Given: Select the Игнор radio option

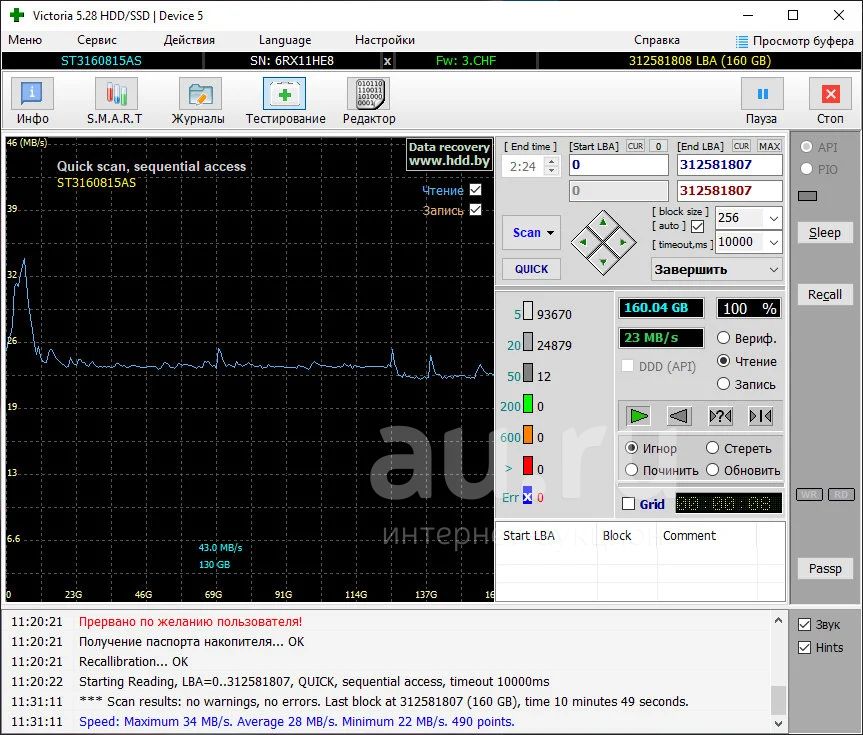Looking at the screenshot, I should 631,448.
